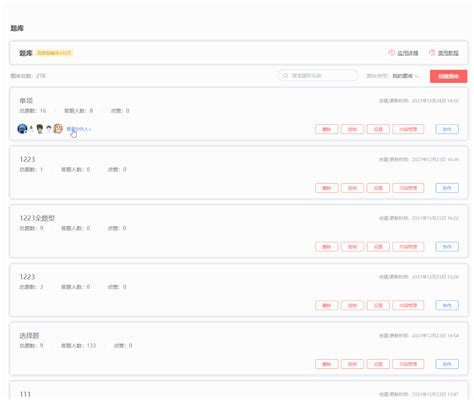This screenshot has width=474, height=400.
Task: Click 内容管理 for the 单项 bank
Action: (x=408, y=129)
